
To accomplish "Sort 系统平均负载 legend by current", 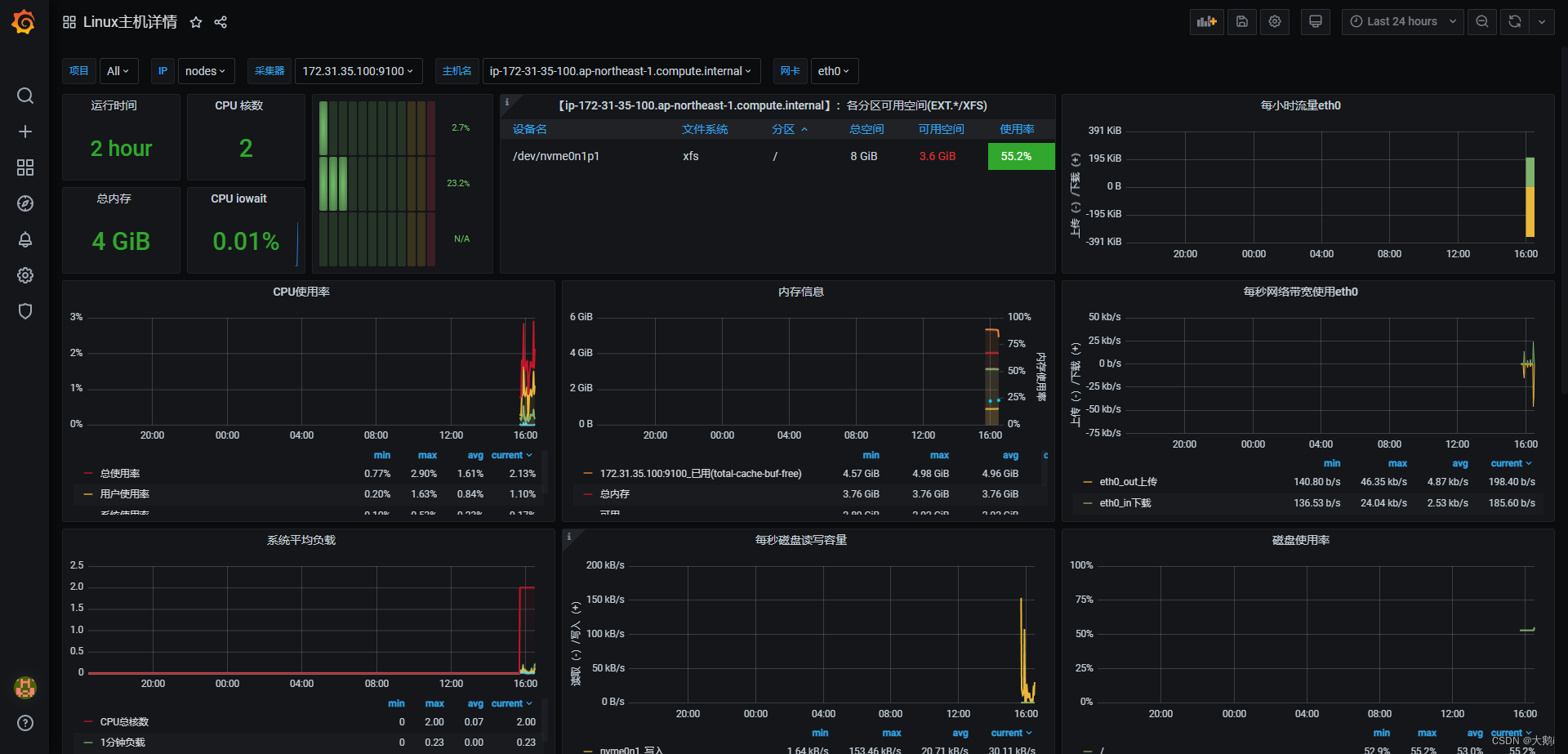I will pos(512,703).
